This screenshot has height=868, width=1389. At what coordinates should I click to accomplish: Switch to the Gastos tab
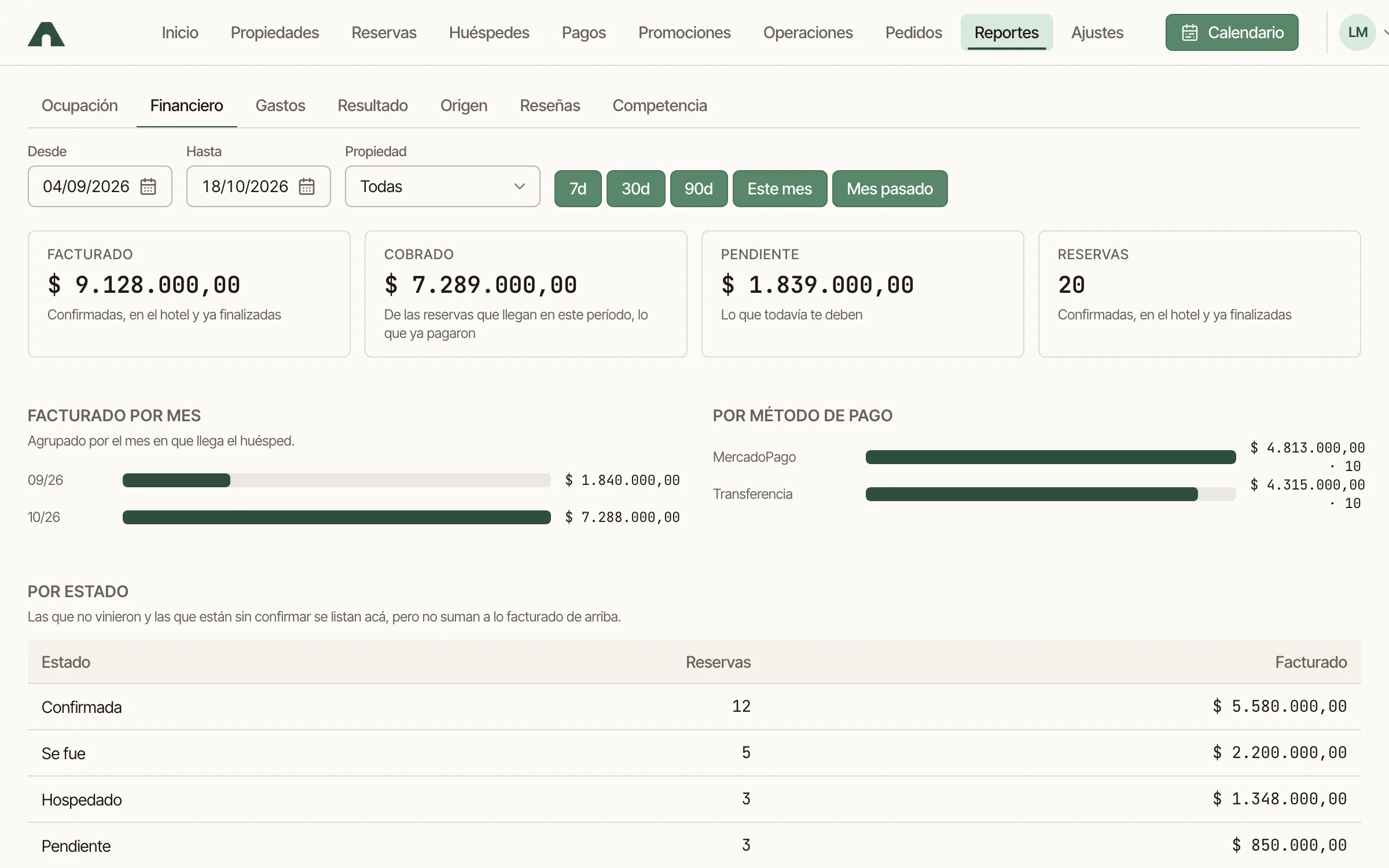[280, 105]
